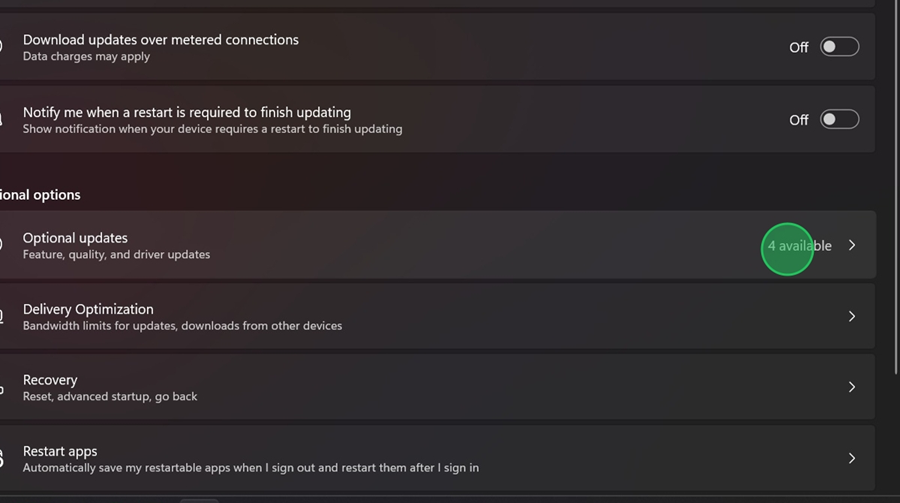The height and width of the screenshot is (503, 900).
Task: Click the "Notify me when a restart" label
Action: click(x=187, y=112)
